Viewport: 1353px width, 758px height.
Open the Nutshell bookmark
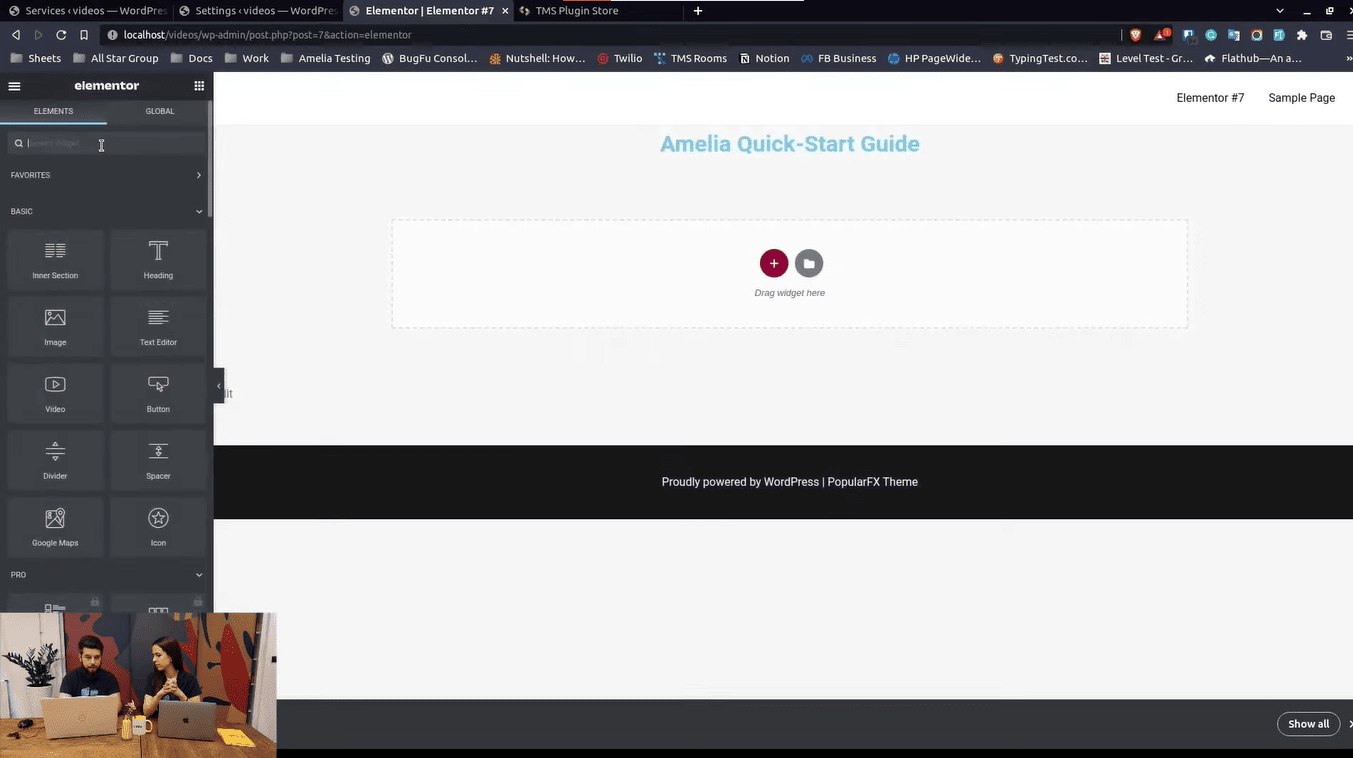(537, 58)
